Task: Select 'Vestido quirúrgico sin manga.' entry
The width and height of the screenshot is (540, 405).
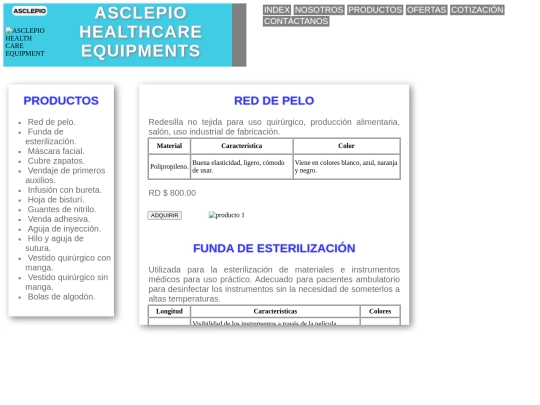Action: pos(67,282)
